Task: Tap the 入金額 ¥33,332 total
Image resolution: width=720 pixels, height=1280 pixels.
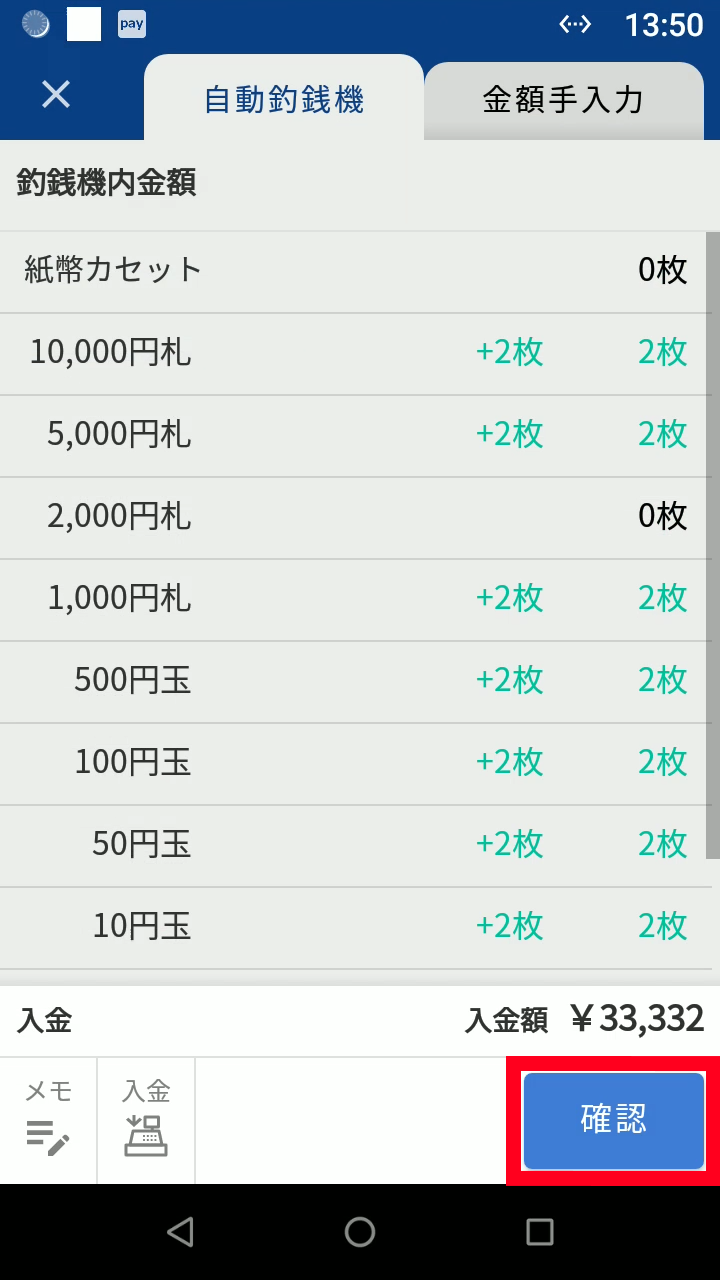Action: pos(584,1020)
